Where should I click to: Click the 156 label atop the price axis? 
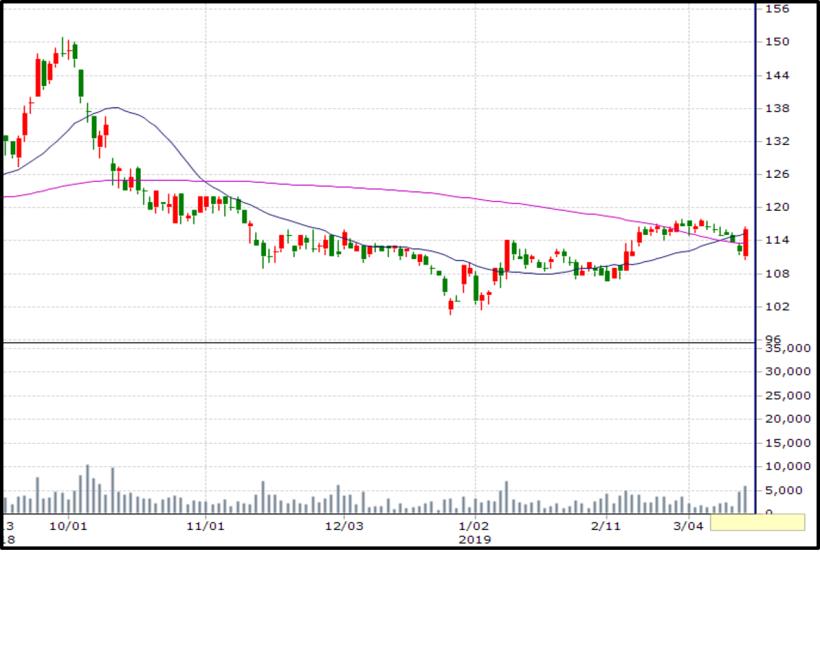click(777, 9)
